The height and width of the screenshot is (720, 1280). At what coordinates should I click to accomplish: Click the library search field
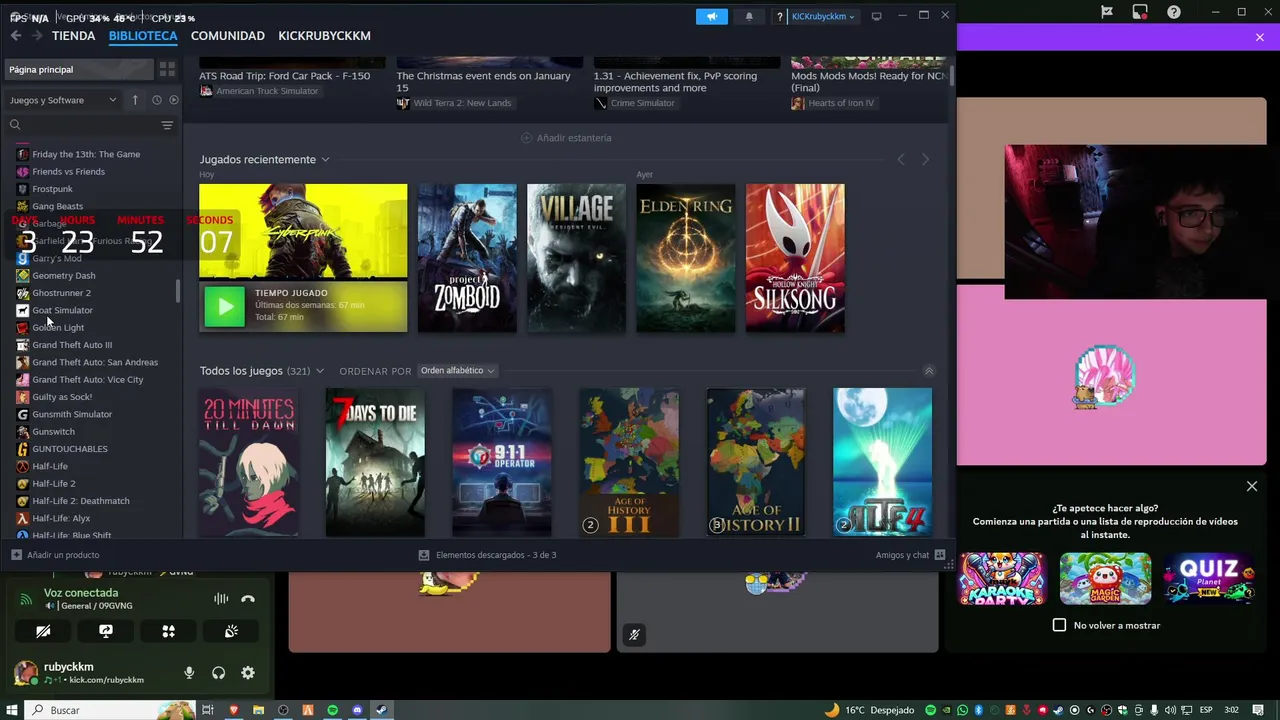(x=82, y=125)
